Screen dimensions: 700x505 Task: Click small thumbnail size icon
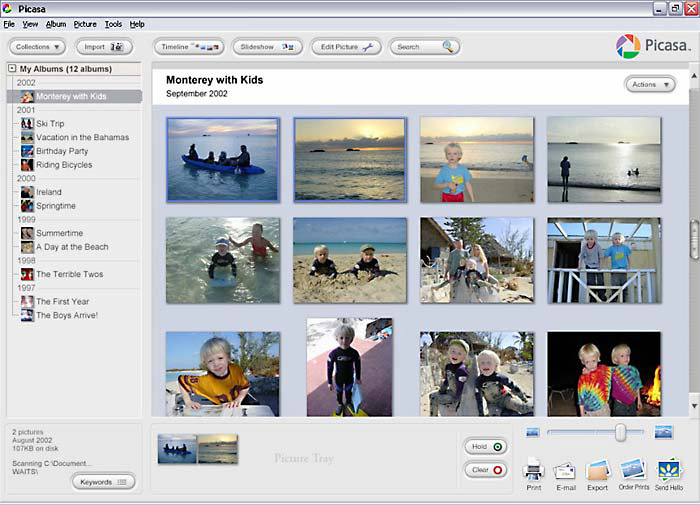[x=532, y=432]
